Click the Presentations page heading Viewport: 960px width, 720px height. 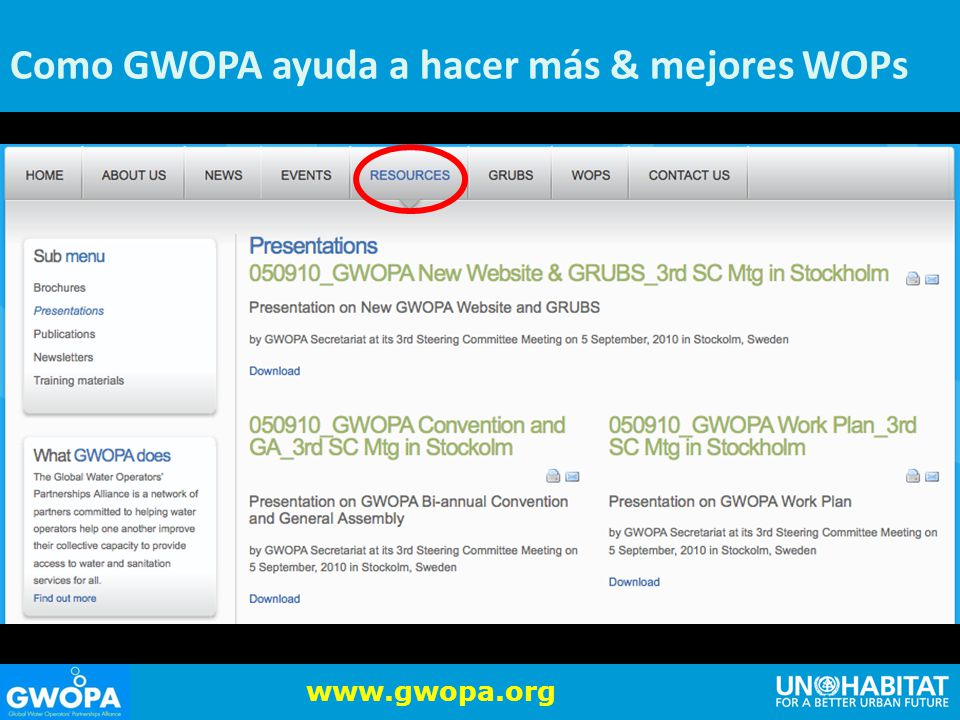(x=313, y=246)
